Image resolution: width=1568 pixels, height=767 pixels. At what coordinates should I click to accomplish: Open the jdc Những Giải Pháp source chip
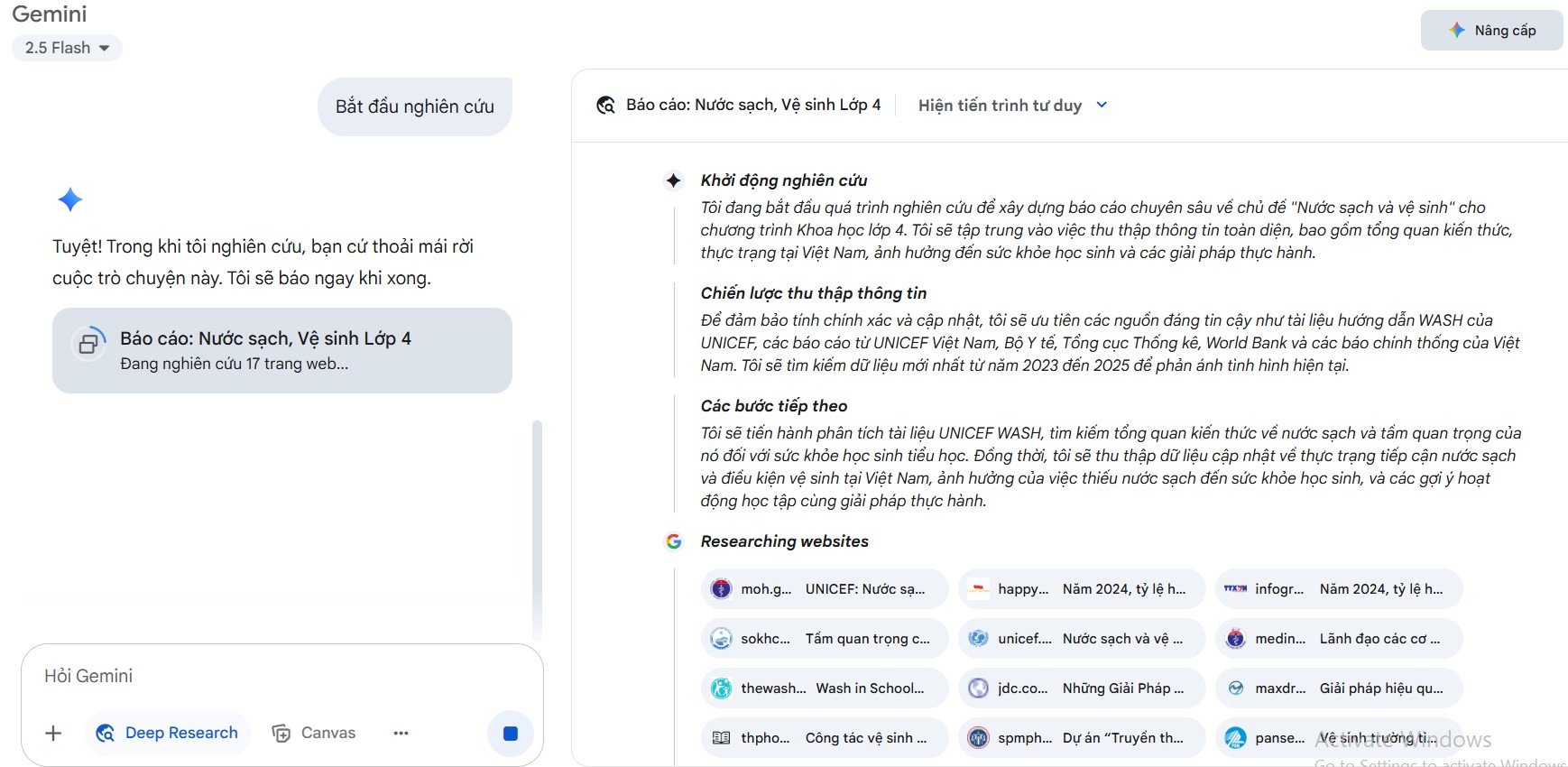point(1081,688)
